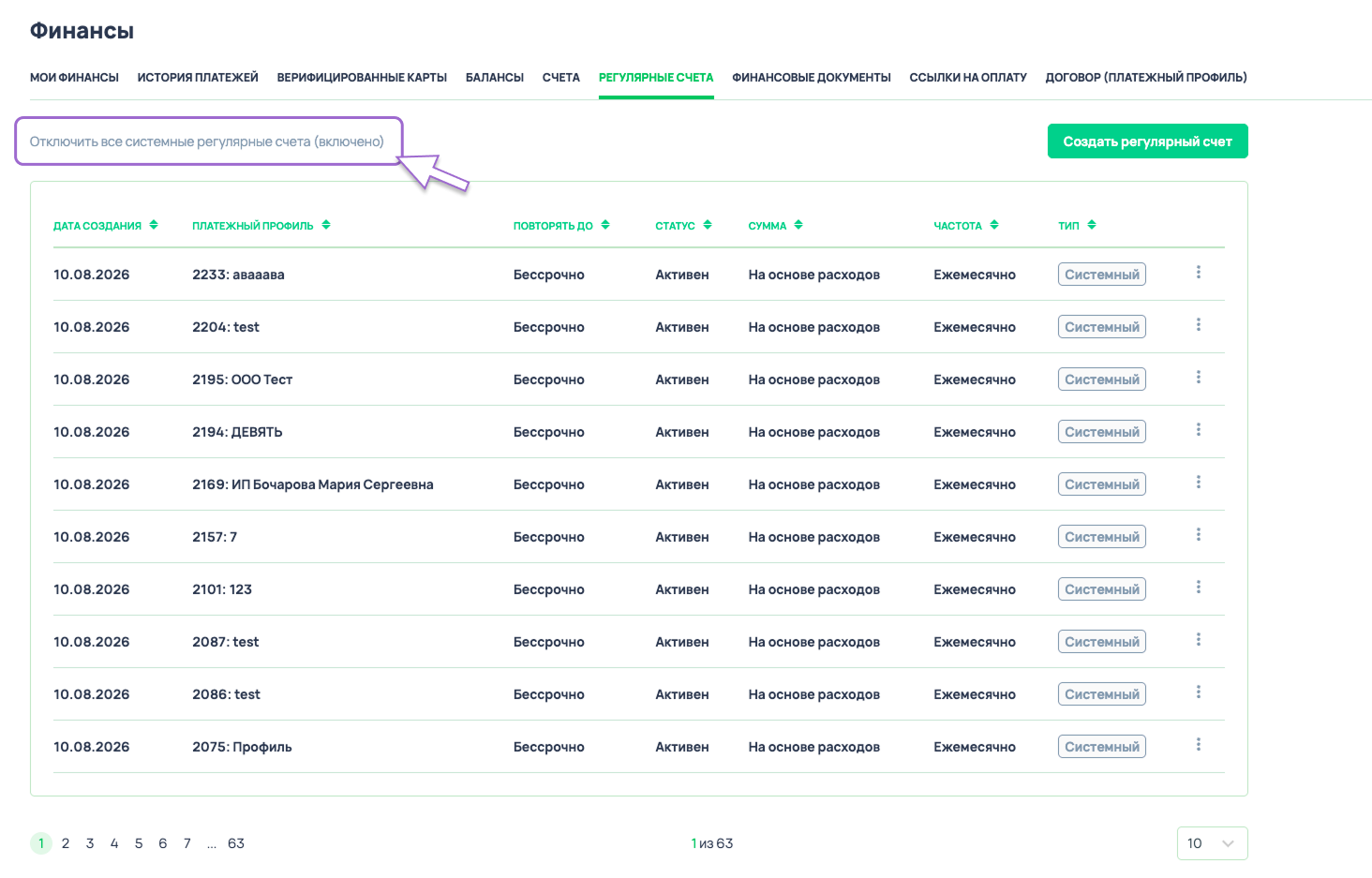Image resolution: width=1372 pixels, height=878 pixels.
Task: Open the actions menu for row 2233: авааава
Action: 1199,273
